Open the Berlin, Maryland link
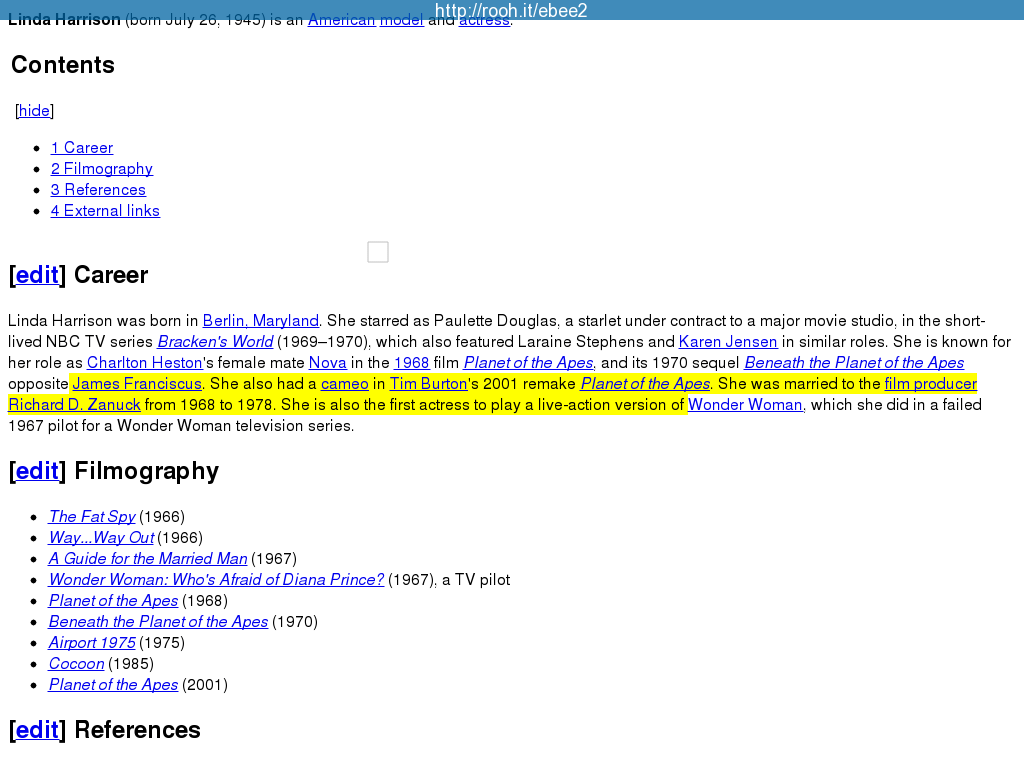Image resolution: width=1024 pixels, height=768 pixels. tap(260, 321)
